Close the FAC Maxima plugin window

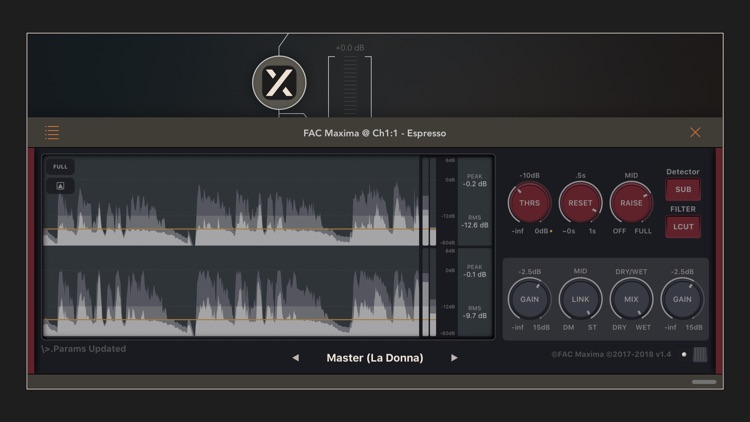tap(695, 133)
